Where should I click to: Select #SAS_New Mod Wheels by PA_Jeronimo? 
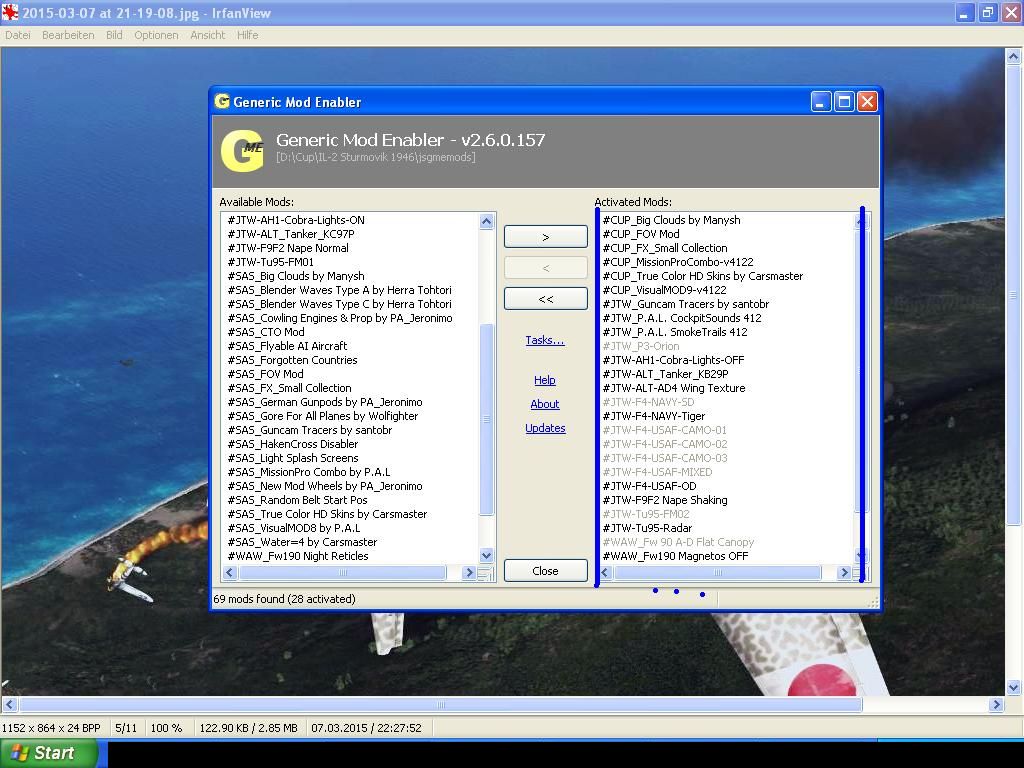click(325, 486)
